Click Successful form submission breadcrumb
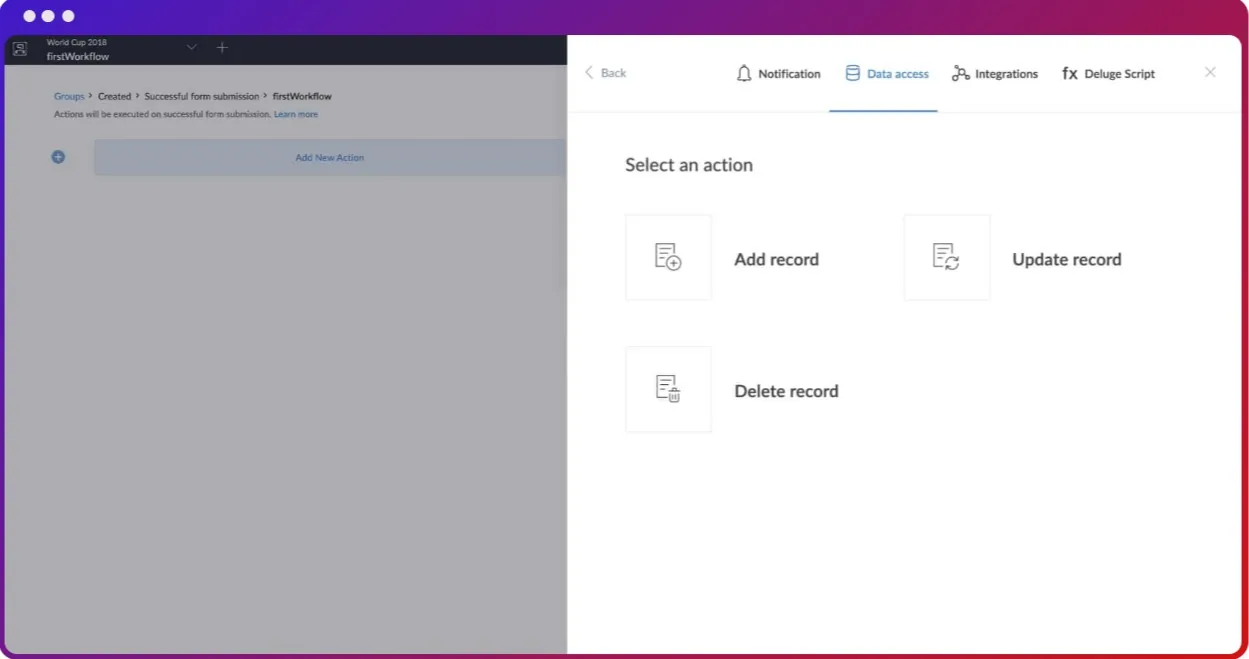The image size is (1249, 659). 201,97
